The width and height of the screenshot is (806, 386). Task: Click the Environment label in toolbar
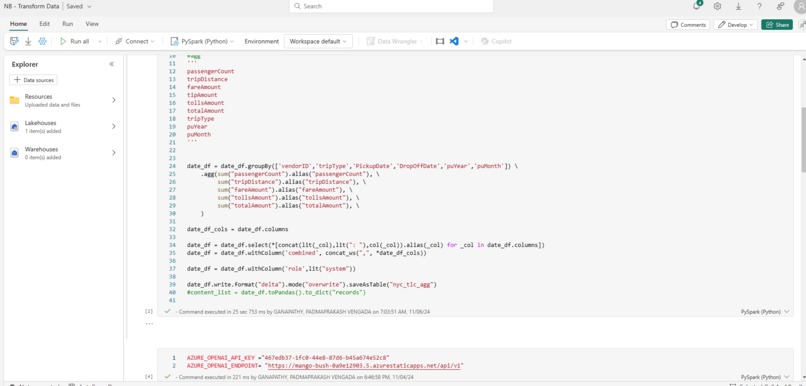pyautogui.click(x=262, y=41)
